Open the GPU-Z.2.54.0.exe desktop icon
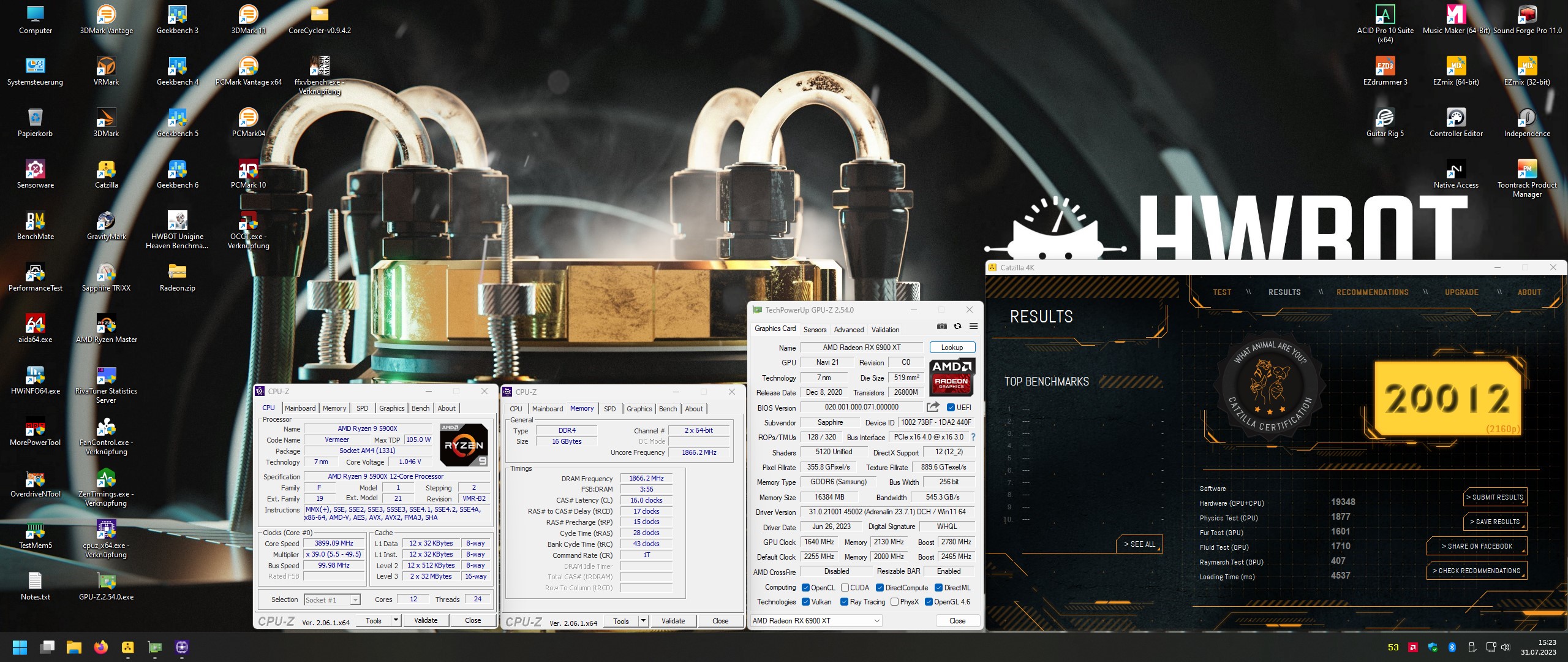This screenshot has height=662, width=1568. tap(106, 586)
